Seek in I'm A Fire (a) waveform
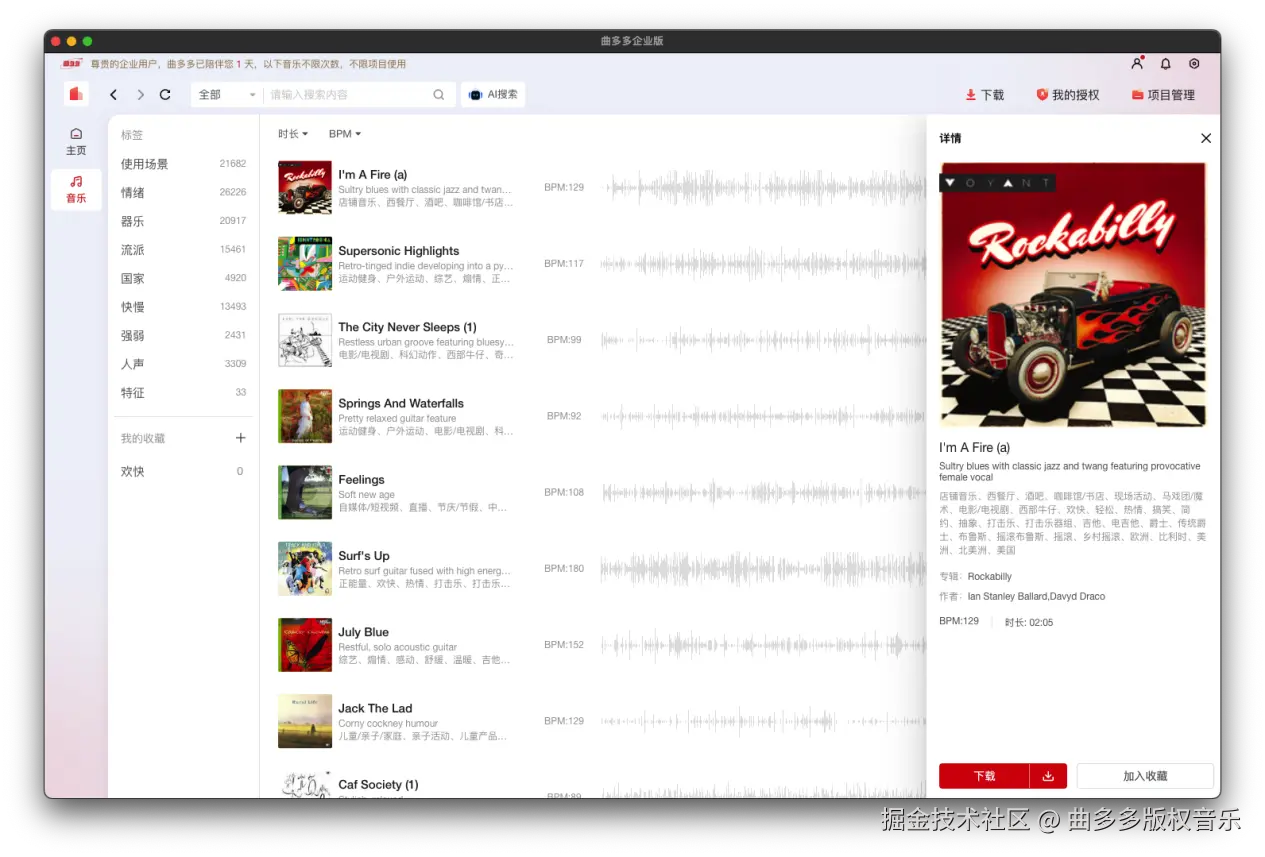This screenshot has width=1265, height=857. [765, 187]
